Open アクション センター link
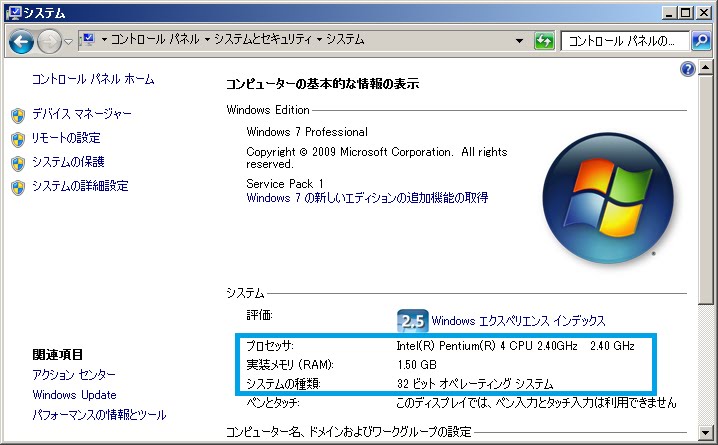This screenshot has width=718, height=445. click(74, 374)
